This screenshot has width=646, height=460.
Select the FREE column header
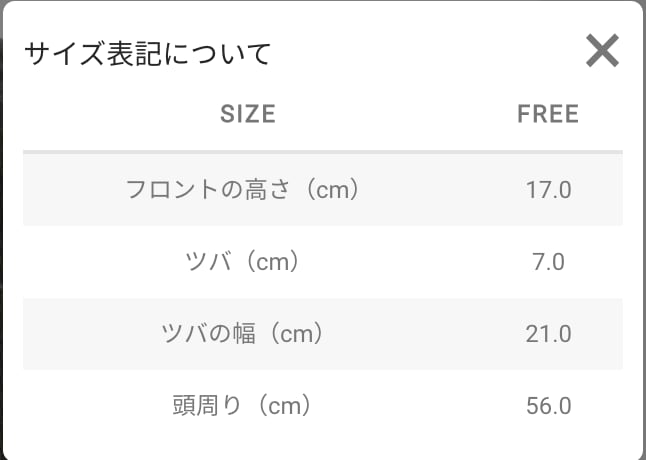click(x=548, y=114)
